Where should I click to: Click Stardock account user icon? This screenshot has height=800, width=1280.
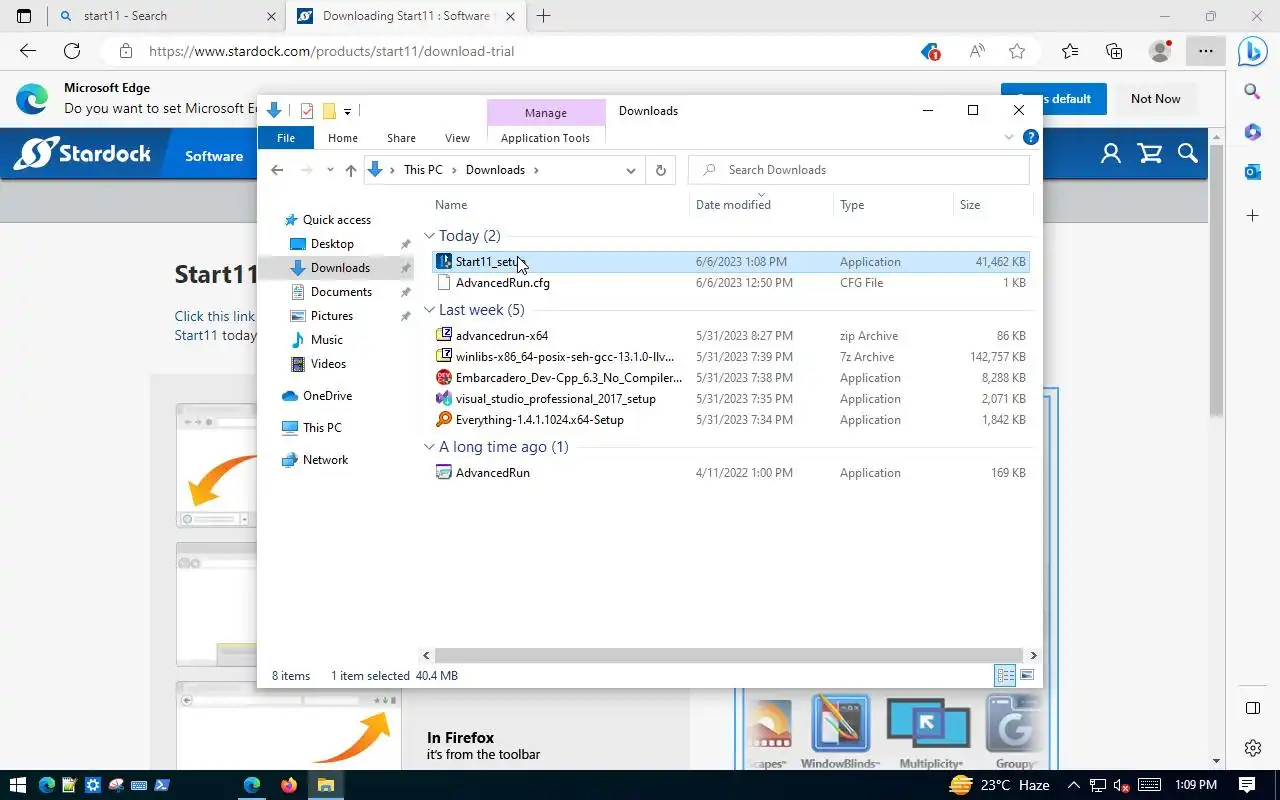[1110, 154]
